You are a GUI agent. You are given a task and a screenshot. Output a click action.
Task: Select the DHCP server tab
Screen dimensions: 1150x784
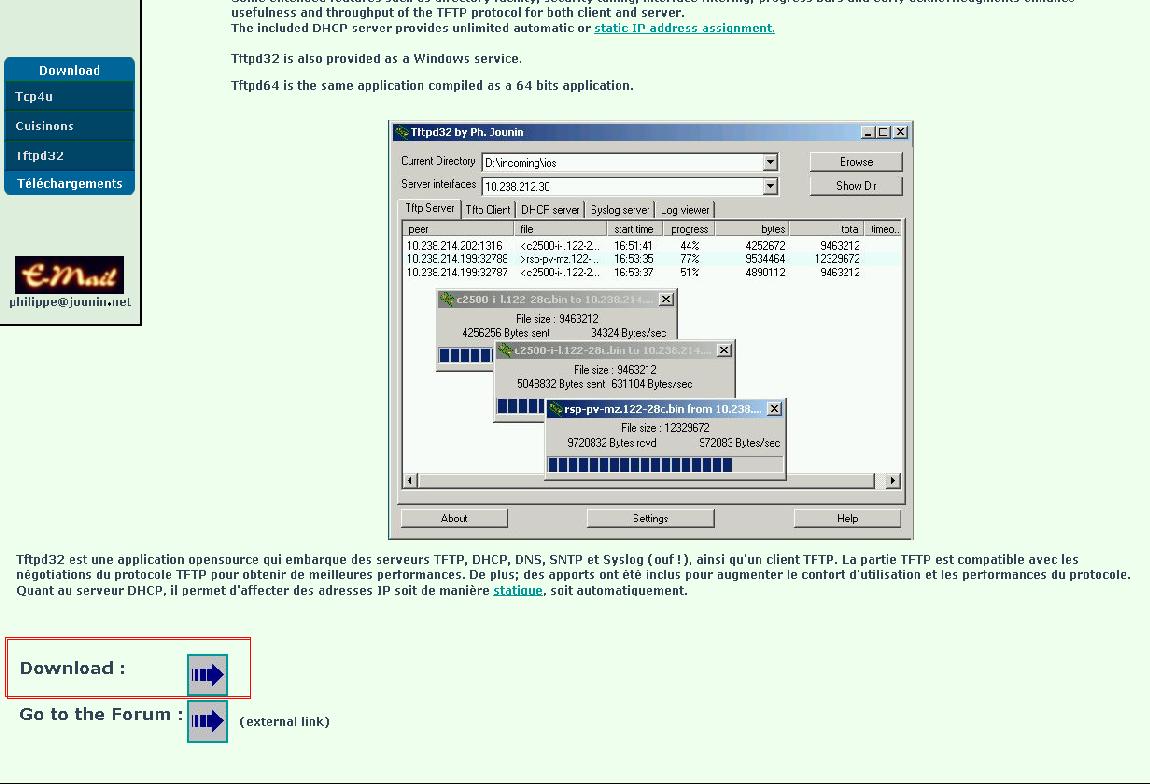550,210
